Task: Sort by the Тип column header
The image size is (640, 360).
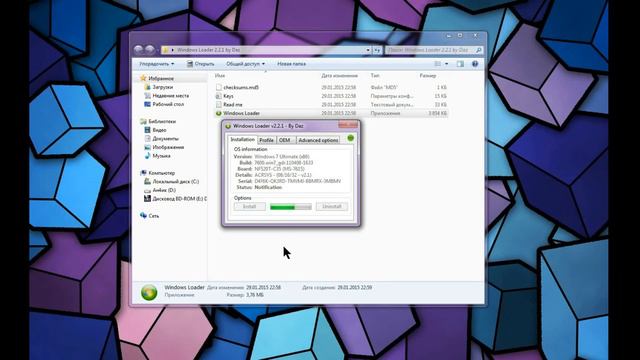Action: pyautogui.click(x=375, y=76)
